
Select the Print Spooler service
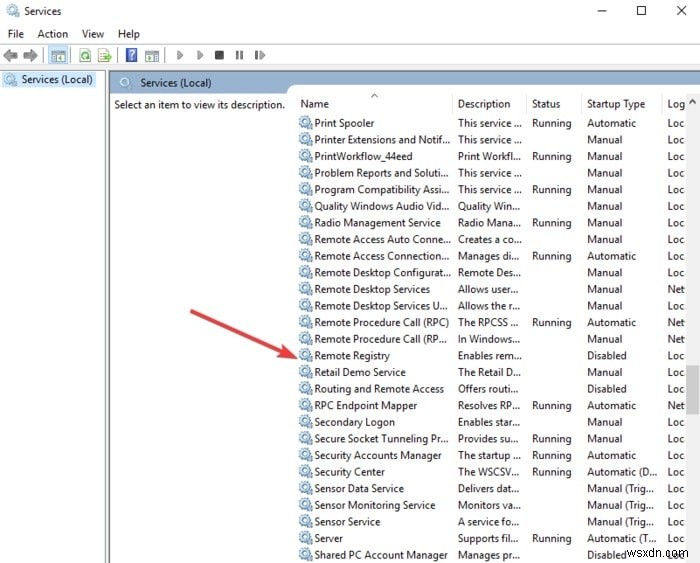coord(344,123)
